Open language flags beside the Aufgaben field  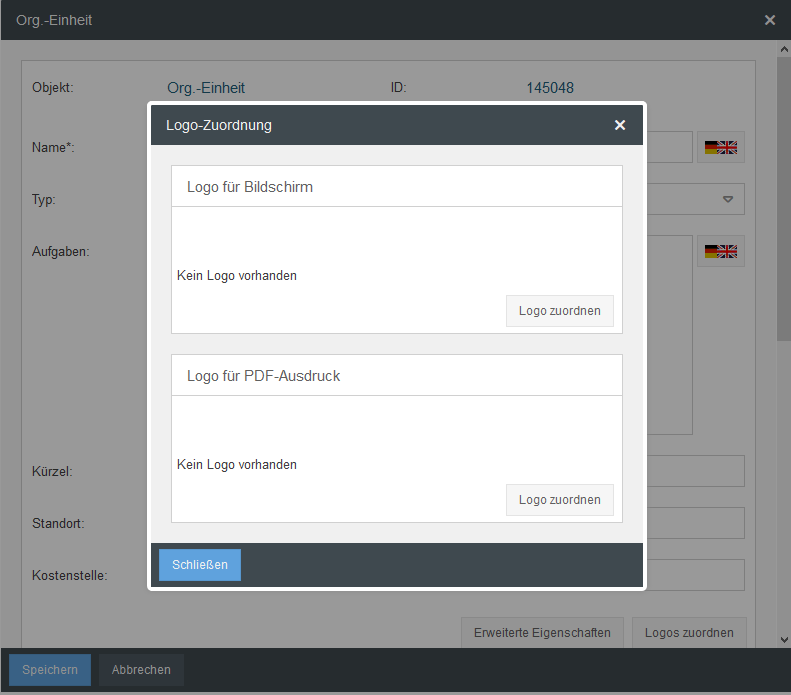pos(720,251)
